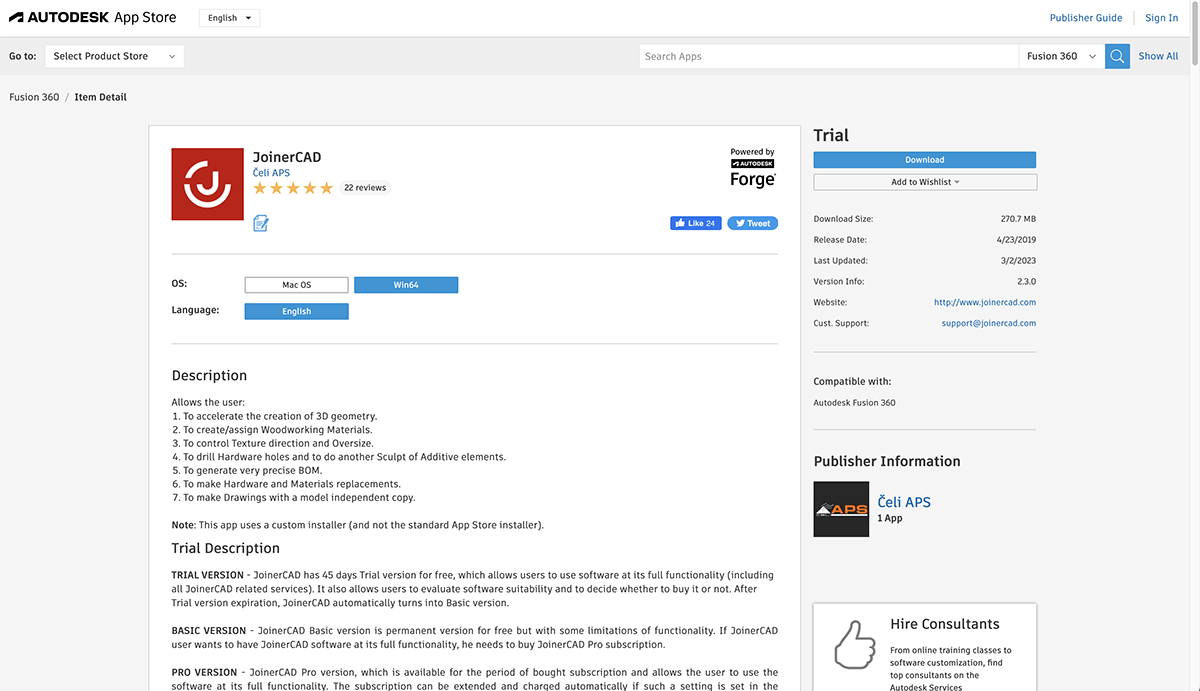
Task: Click the Version Info 2.3.0 value
Action: pos(1025,281)
